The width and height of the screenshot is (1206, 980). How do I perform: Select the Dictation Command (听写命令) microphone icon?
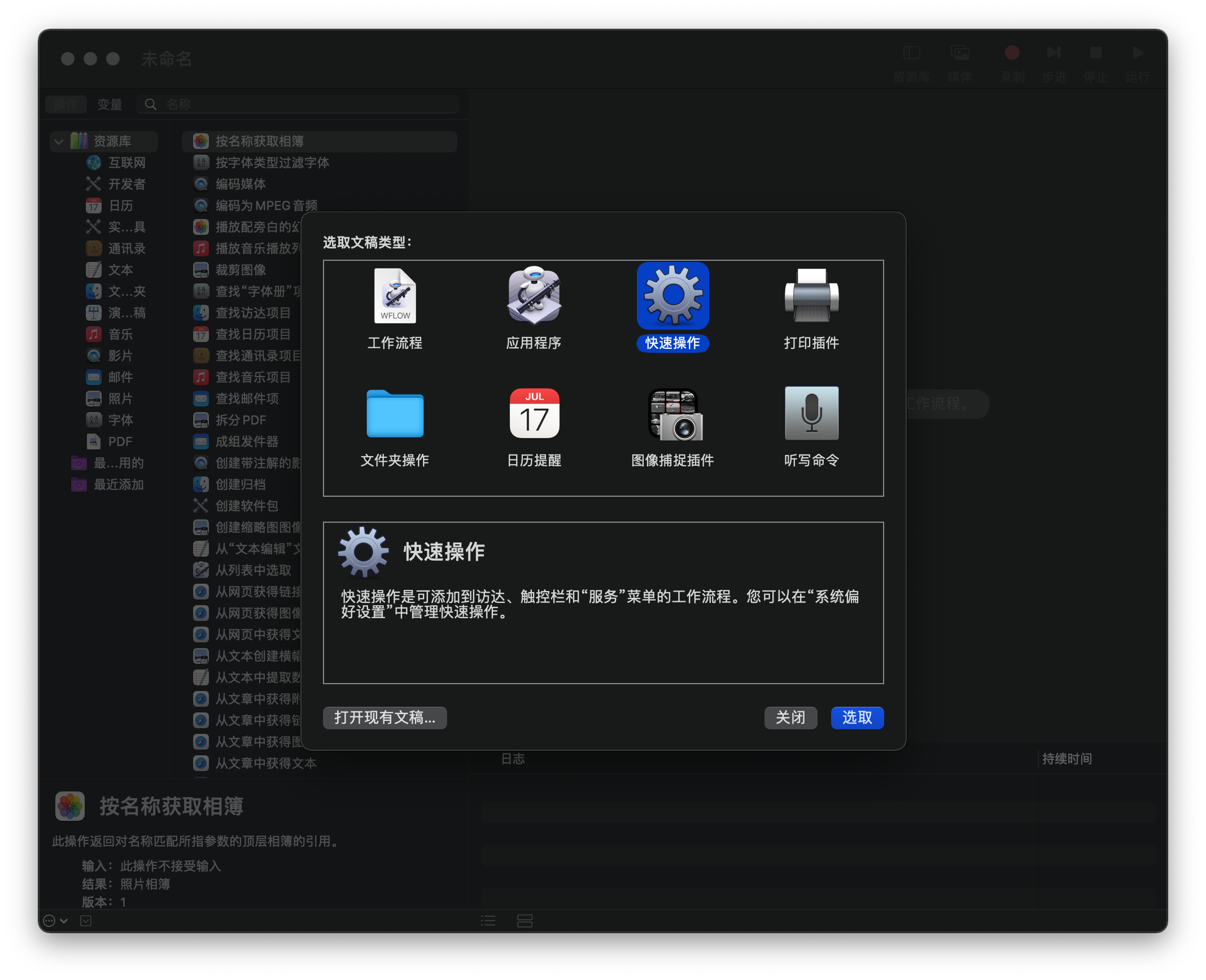point(811,414)
